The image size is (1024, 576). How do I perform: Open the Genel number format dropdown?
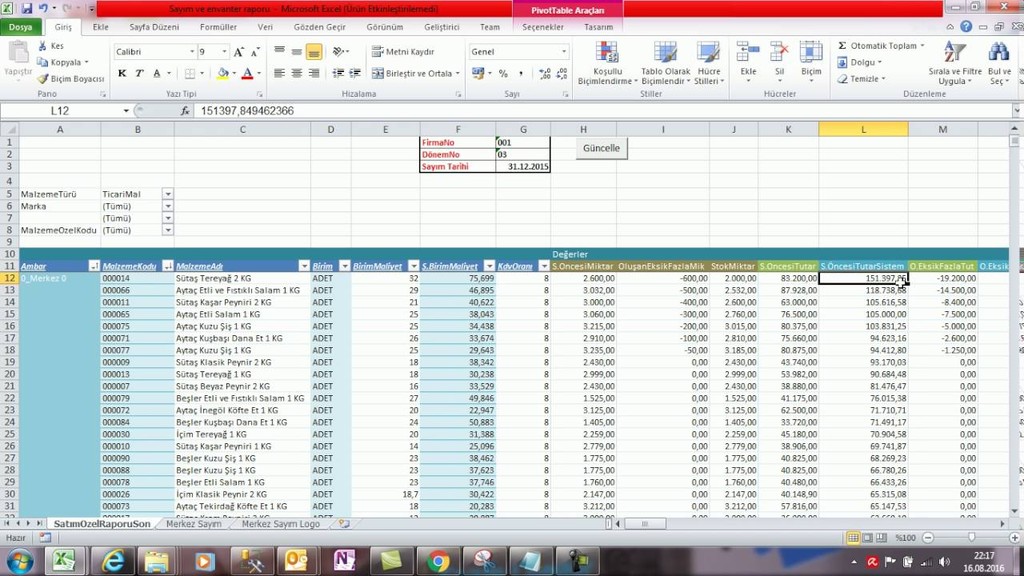pos(564,52)
